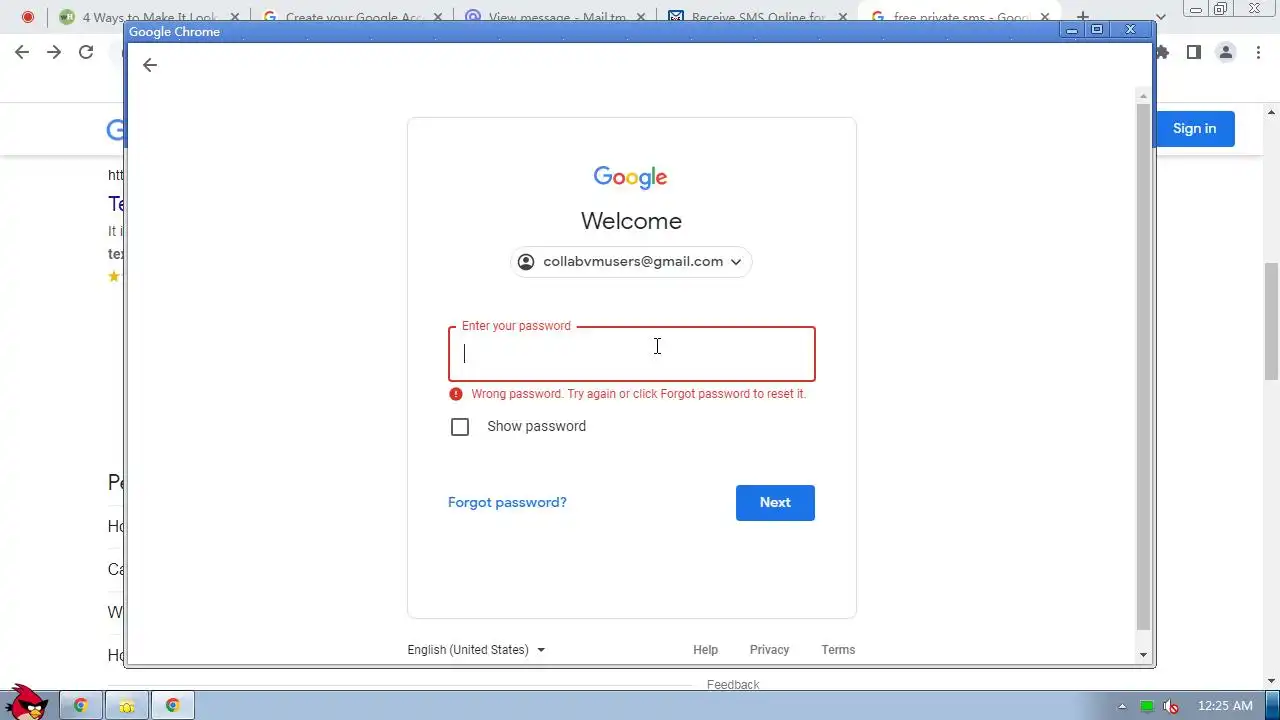This screenshot has height=720, width=1280.
Task: Click the account avatar icon beside the email
Action: click(526, 262)
